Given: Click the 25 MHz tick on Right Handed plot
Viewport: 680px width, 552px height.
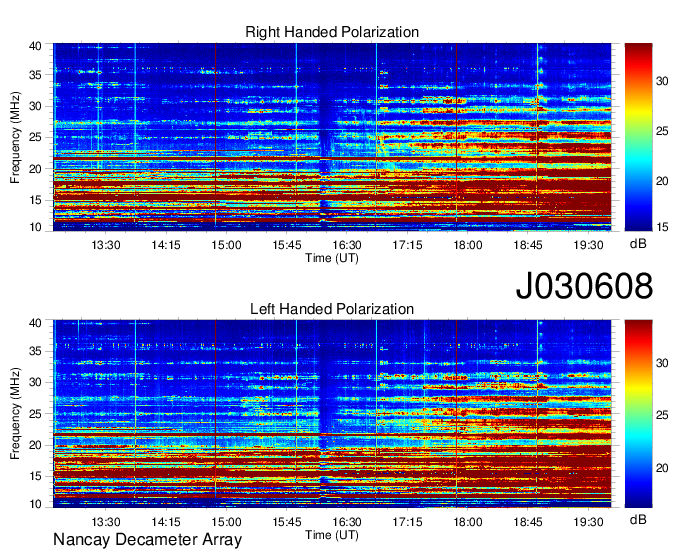Looking at the screenshot, I should 35,137.
